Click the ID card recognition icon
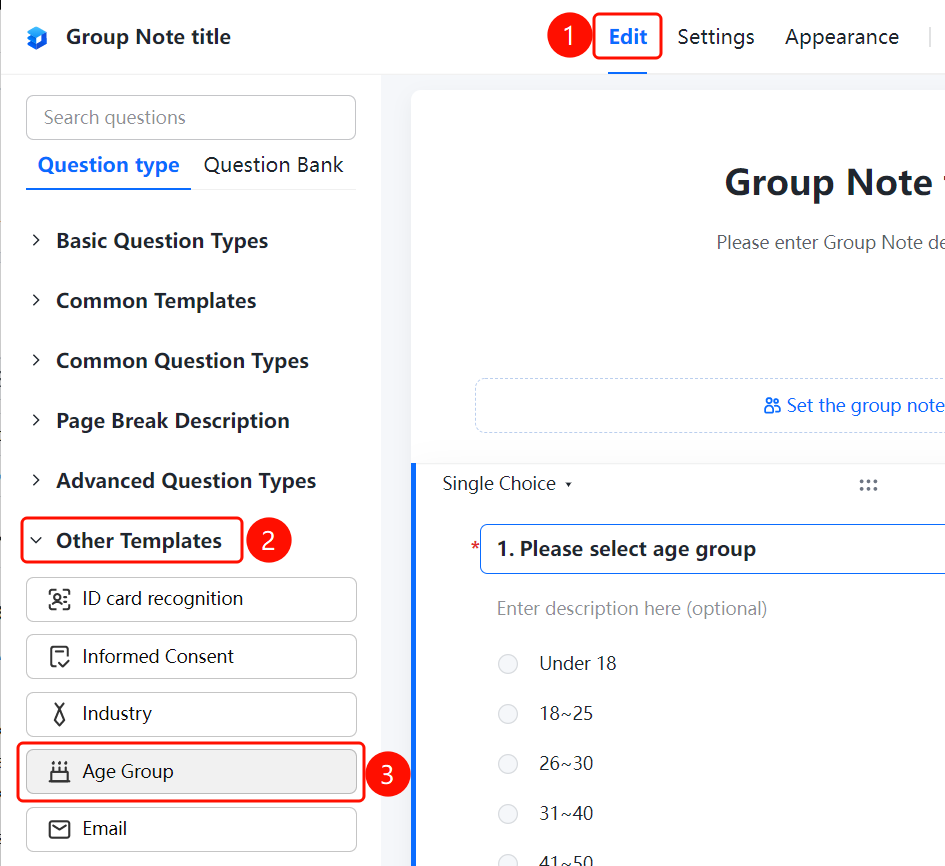Screen dimensions: 945x866 coord(59,599)
